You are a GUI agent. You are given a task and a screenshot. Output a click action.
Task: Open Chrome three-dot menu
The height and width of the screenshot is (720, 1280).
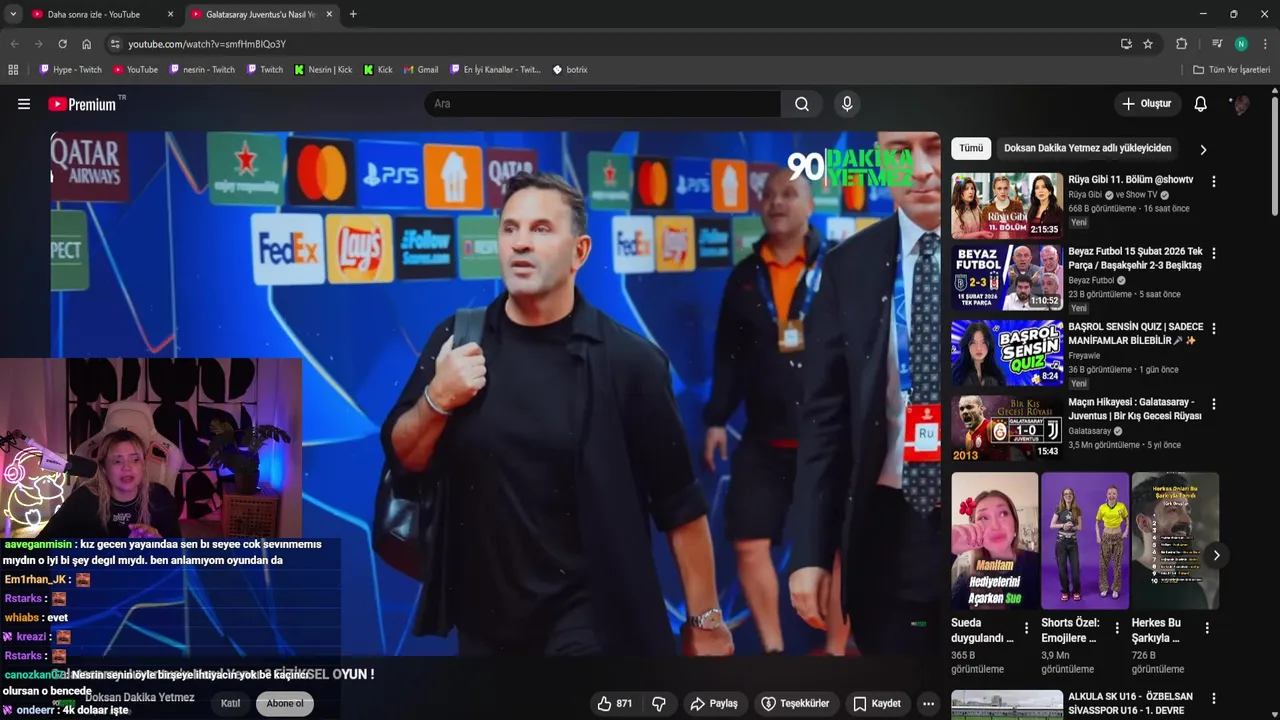pos(1265,44)
